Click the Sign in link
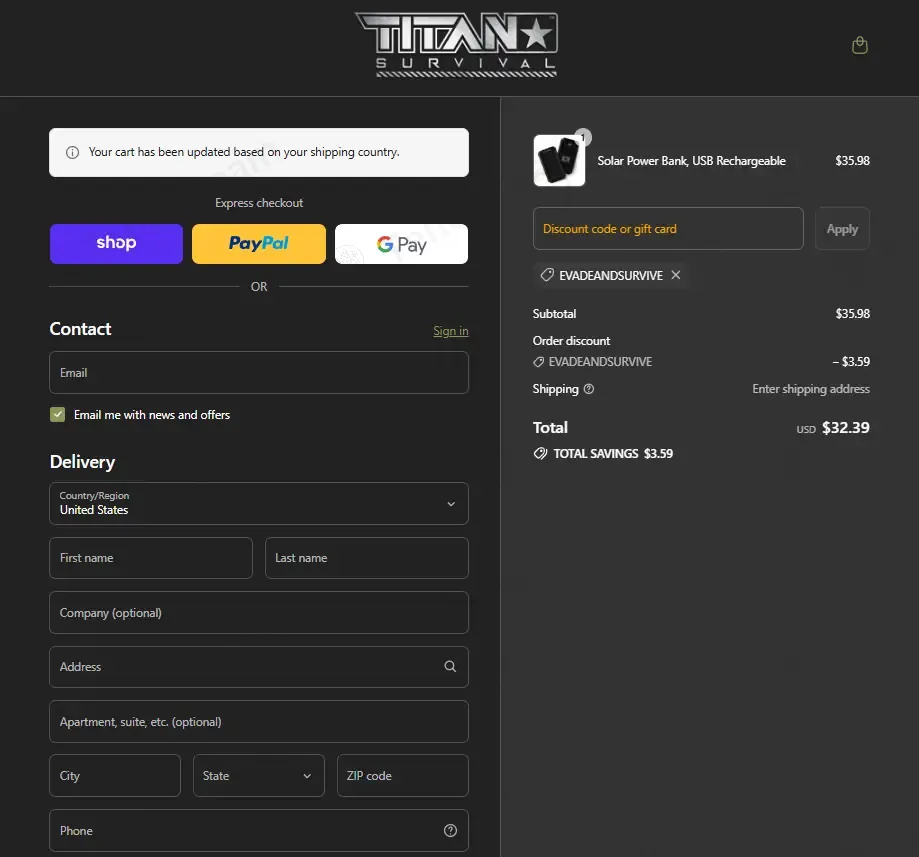Viewport: 919px width, 857px height. click(x=451, y=331)
